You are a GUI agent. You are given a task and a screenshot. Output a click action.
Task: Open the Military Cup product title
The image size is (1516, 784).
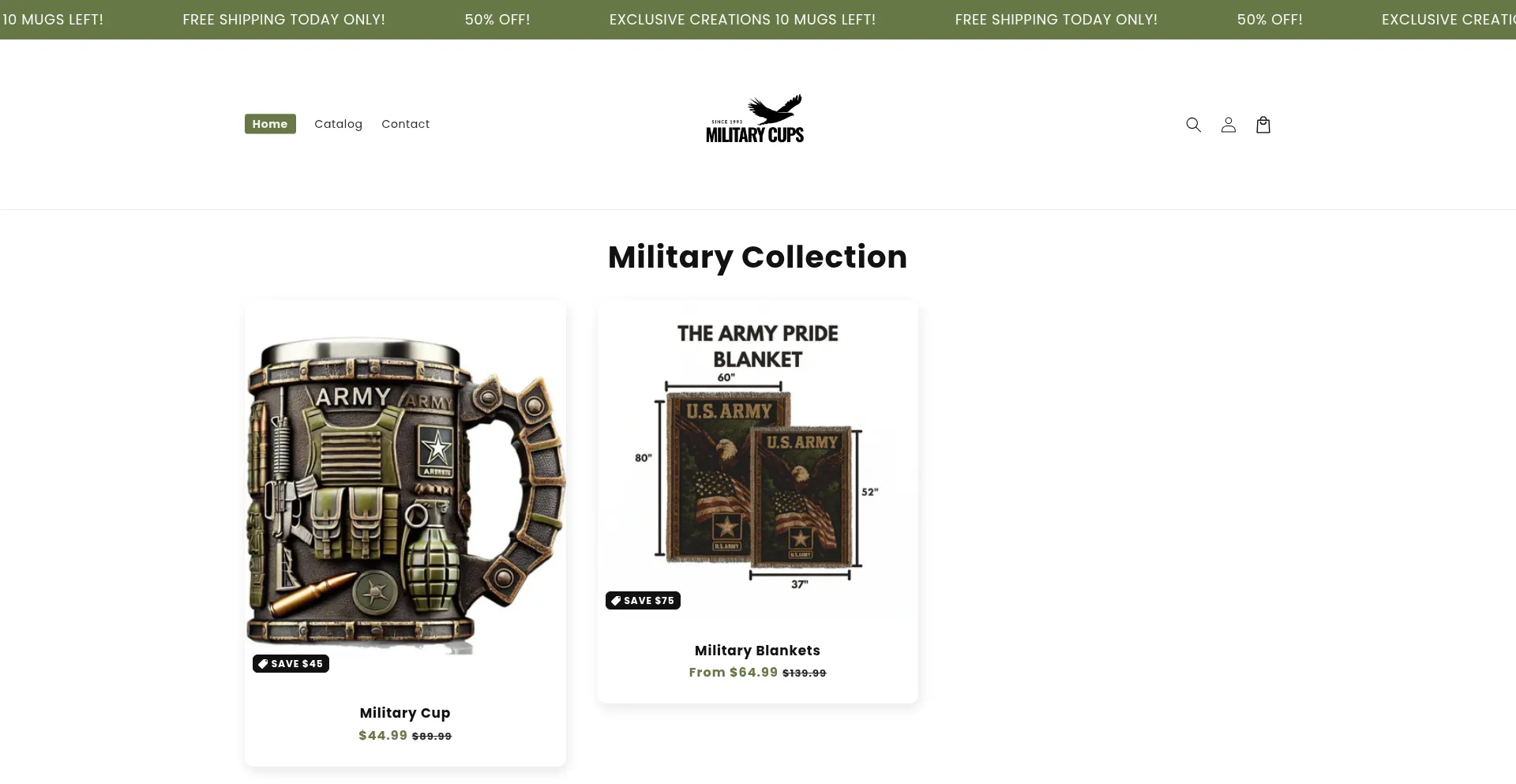(x=405, y=713)
